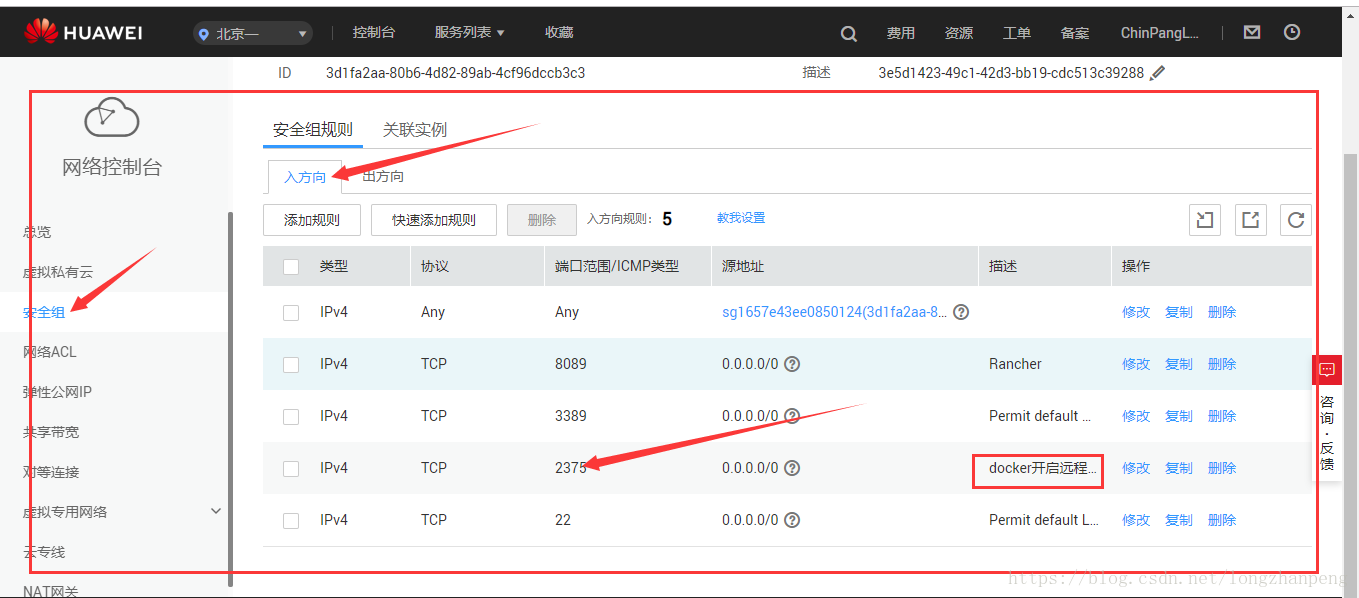Image resolution: width=1359 pixels, height=598 pixels.
Task: Toggle the select-all header checkbox
Action: (x=291, y=267)
